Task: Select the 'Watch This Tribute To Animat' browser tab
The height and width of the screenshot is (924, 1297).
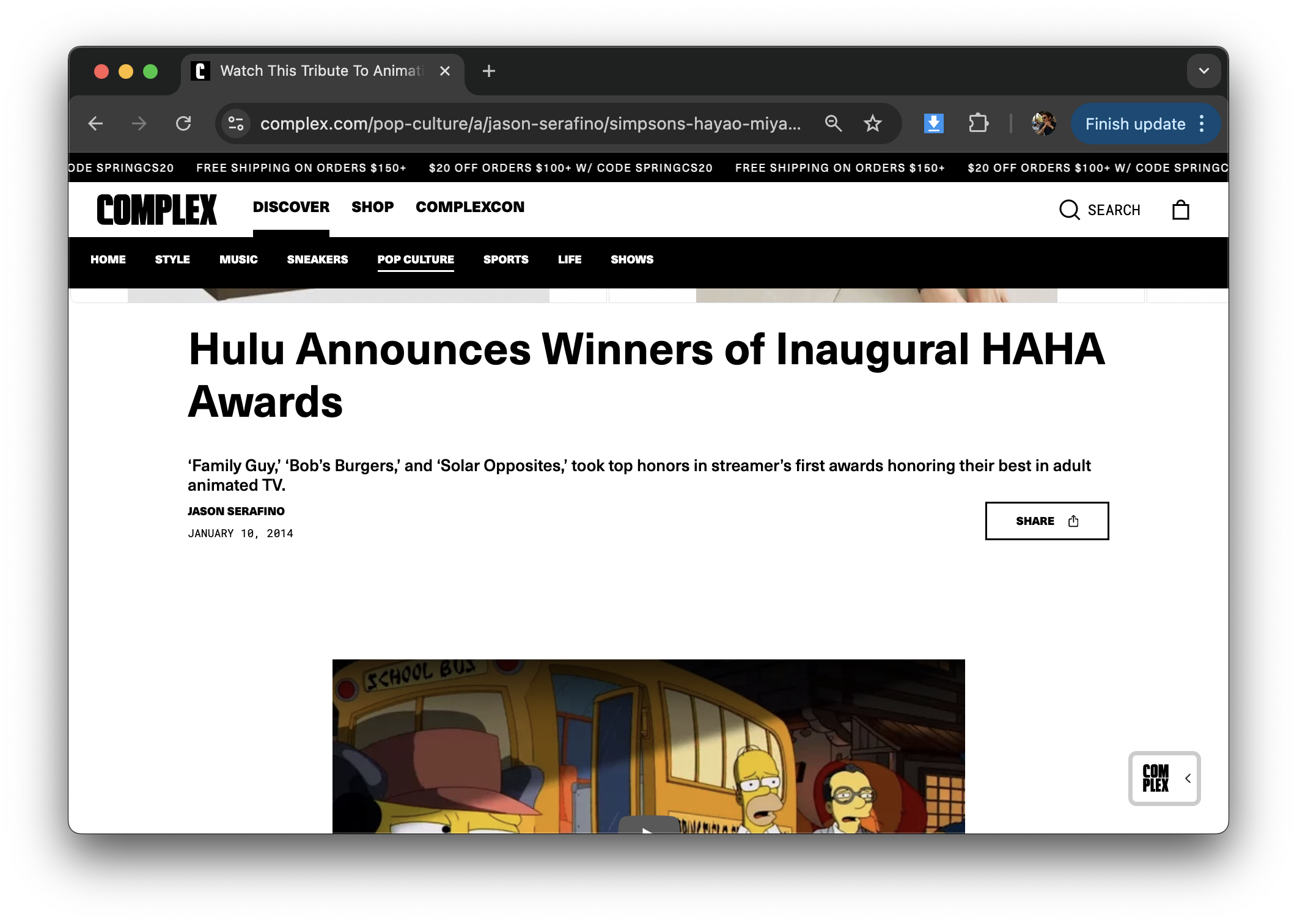Action: coord(322,71)
